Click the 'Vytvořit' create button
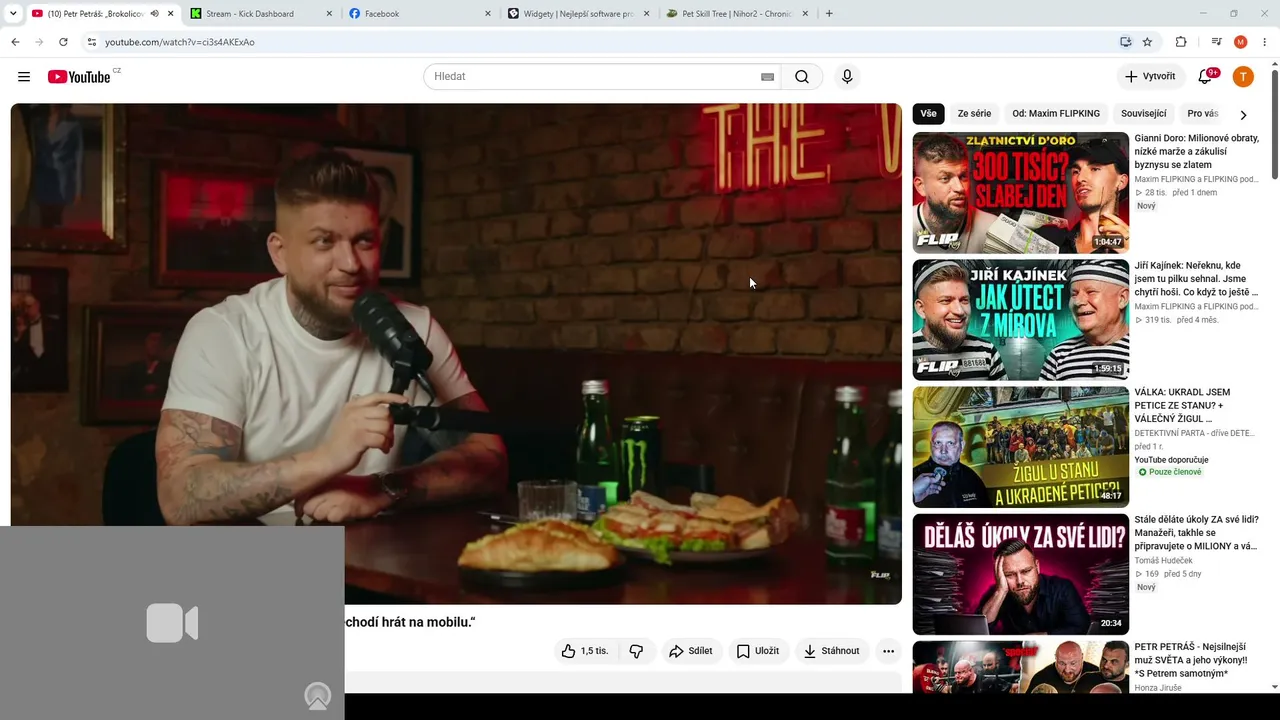This screenshot has height=720, width=1280. click(1151, 77)
